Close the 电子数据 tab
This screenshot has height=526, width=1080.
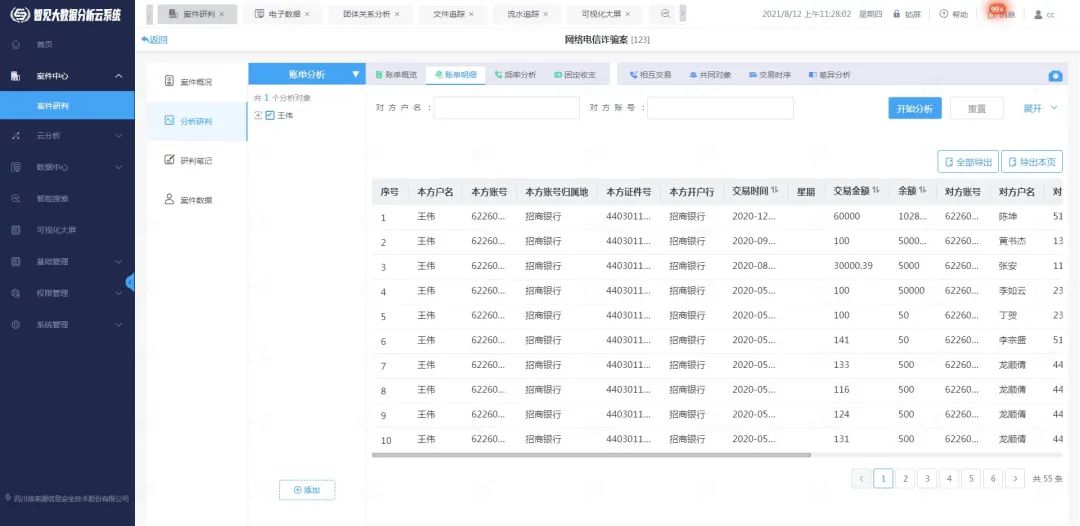pyautogui.click(x=307, y=14)
